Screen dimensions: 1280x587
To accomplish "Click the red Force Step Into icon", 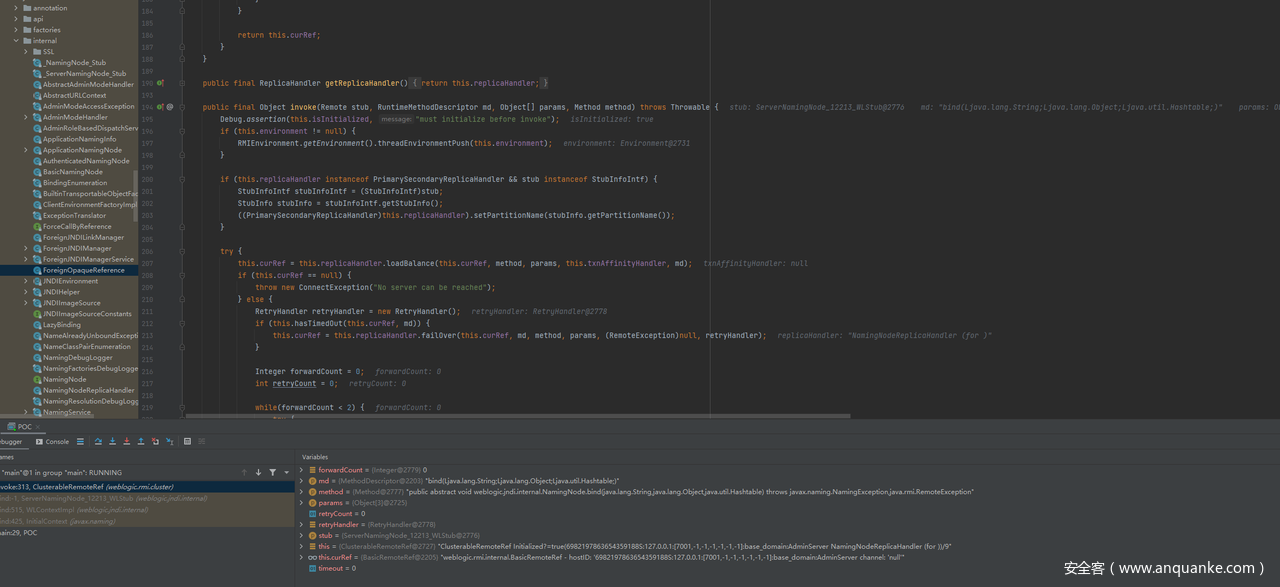I will pyautogui.click(x=126, y=441).
